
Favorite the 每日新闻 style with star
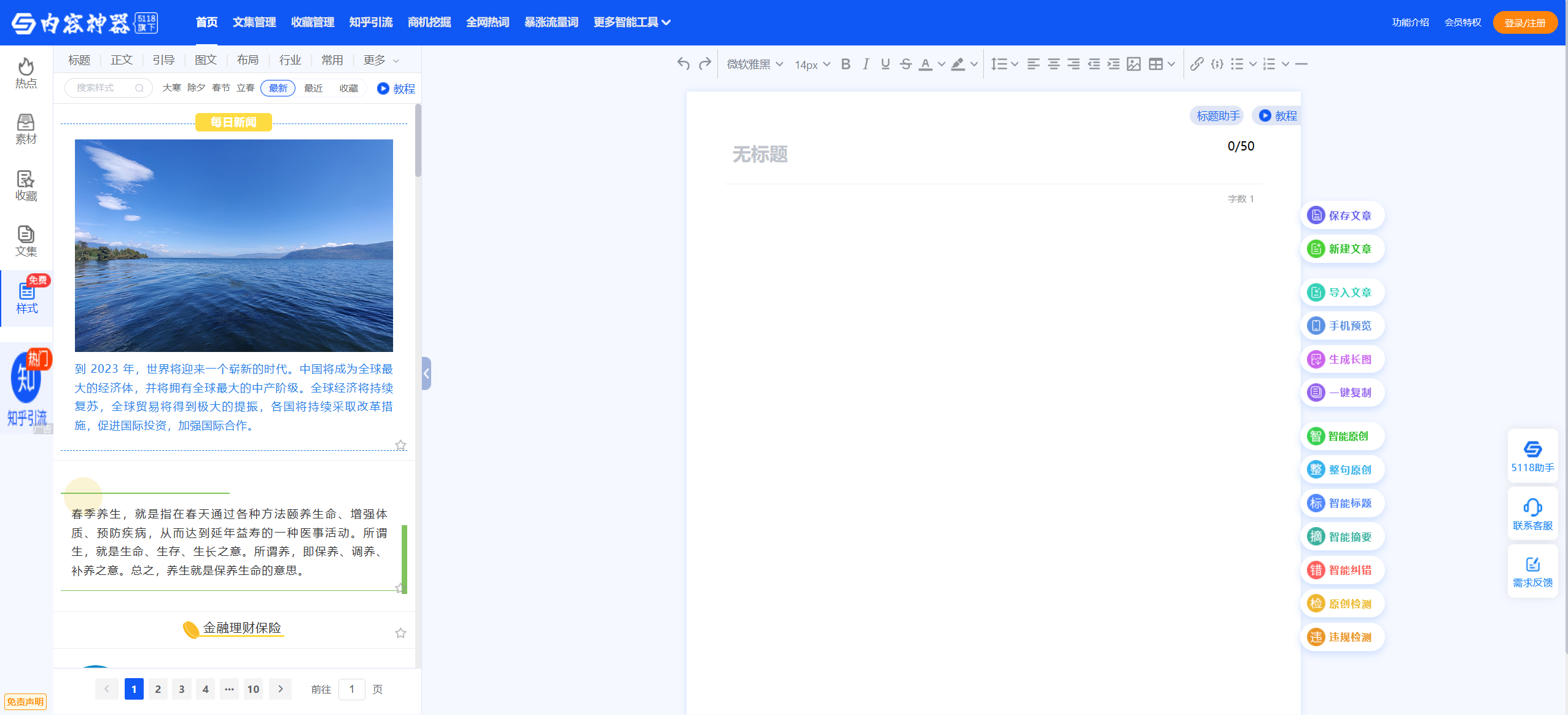(400, 445)
